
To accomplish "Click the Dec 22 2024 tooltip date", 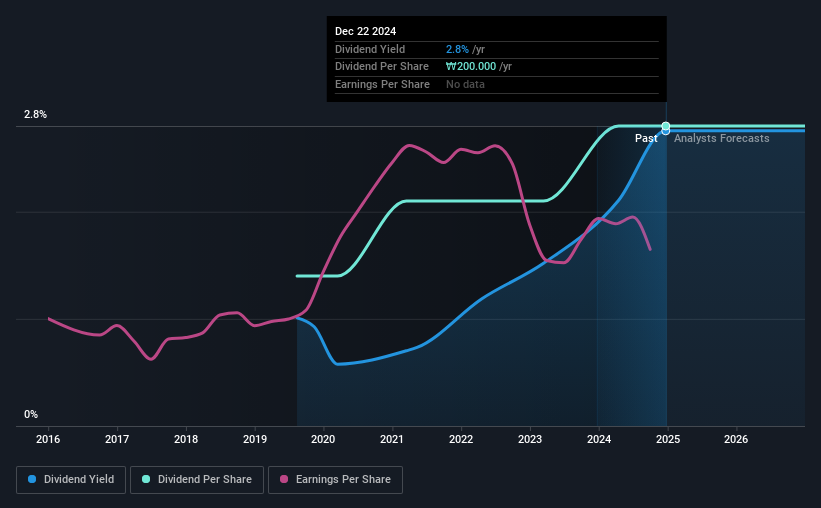I will (x=365, y=31).
